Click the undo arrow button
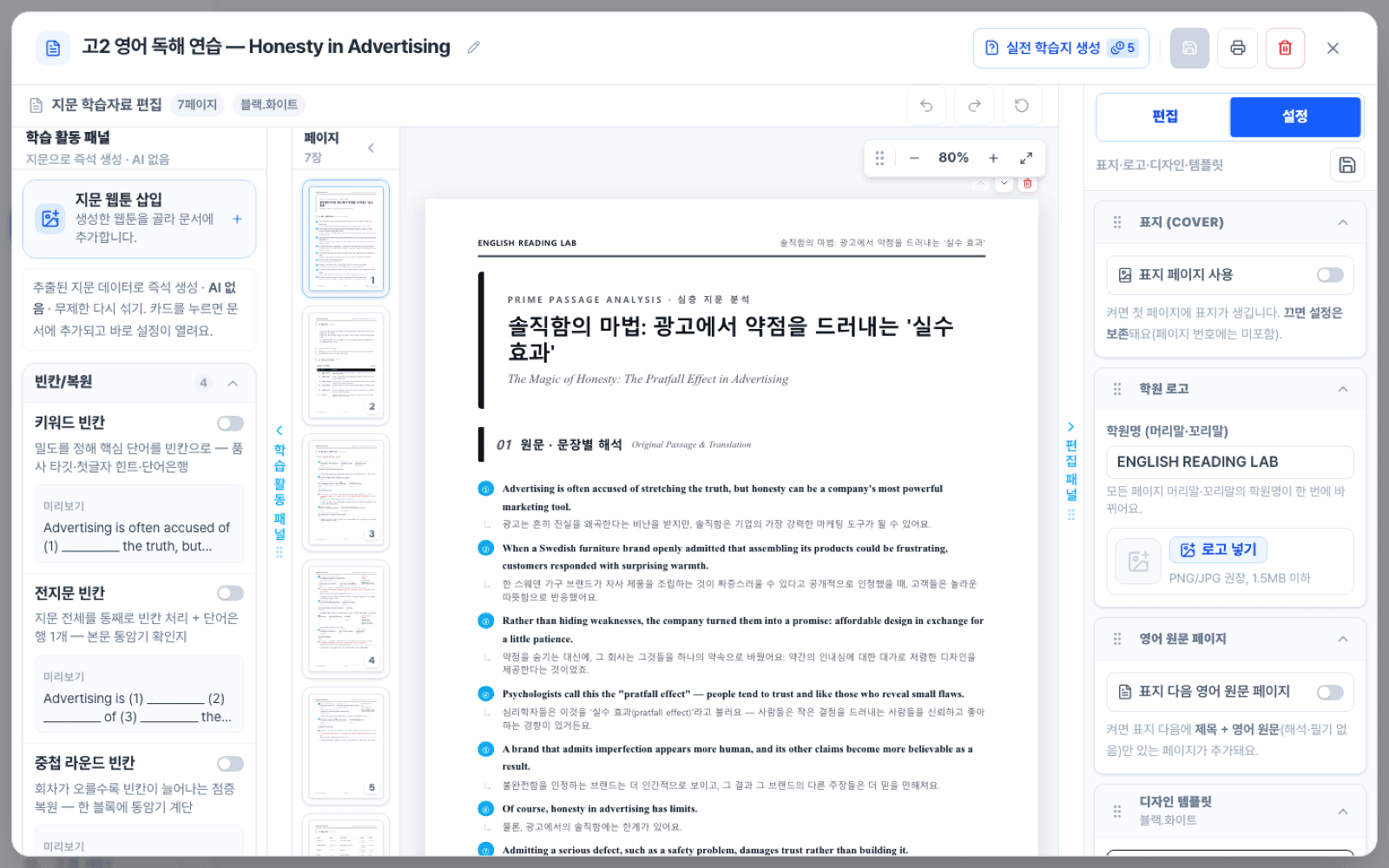Image resolution: width=1389 pixels, height=868 pixels. (x=926, y=106)
